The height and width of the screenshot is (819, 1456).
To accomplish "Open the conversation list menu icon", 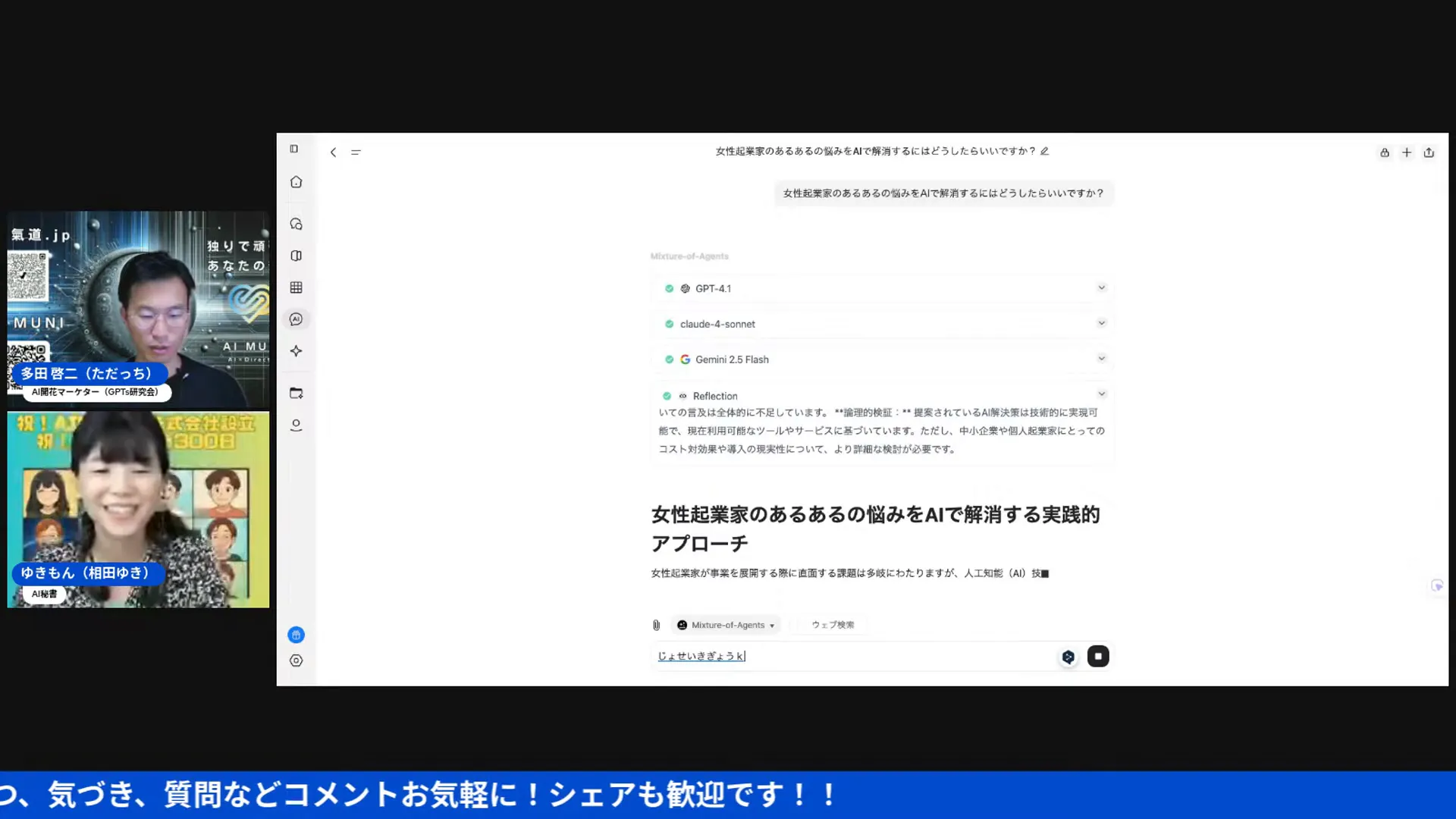I will click(356, 152).
